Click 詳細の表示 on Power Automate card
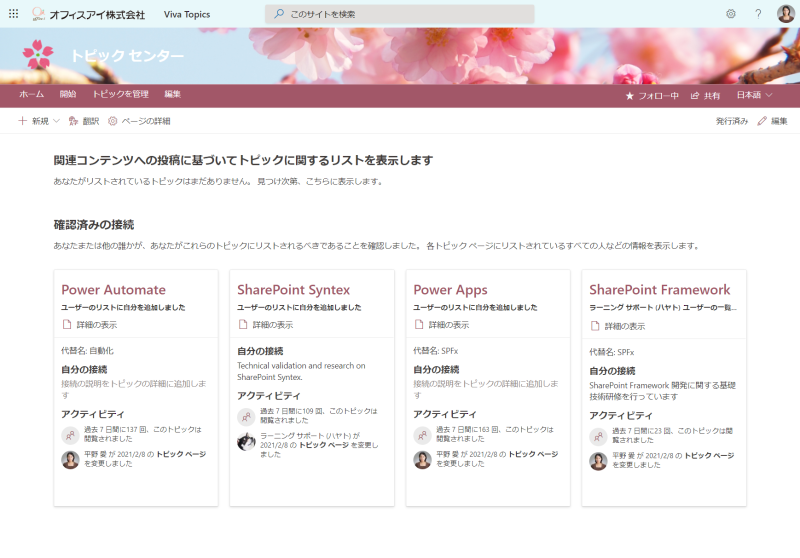800x558 pixels. tap(90, 324)
